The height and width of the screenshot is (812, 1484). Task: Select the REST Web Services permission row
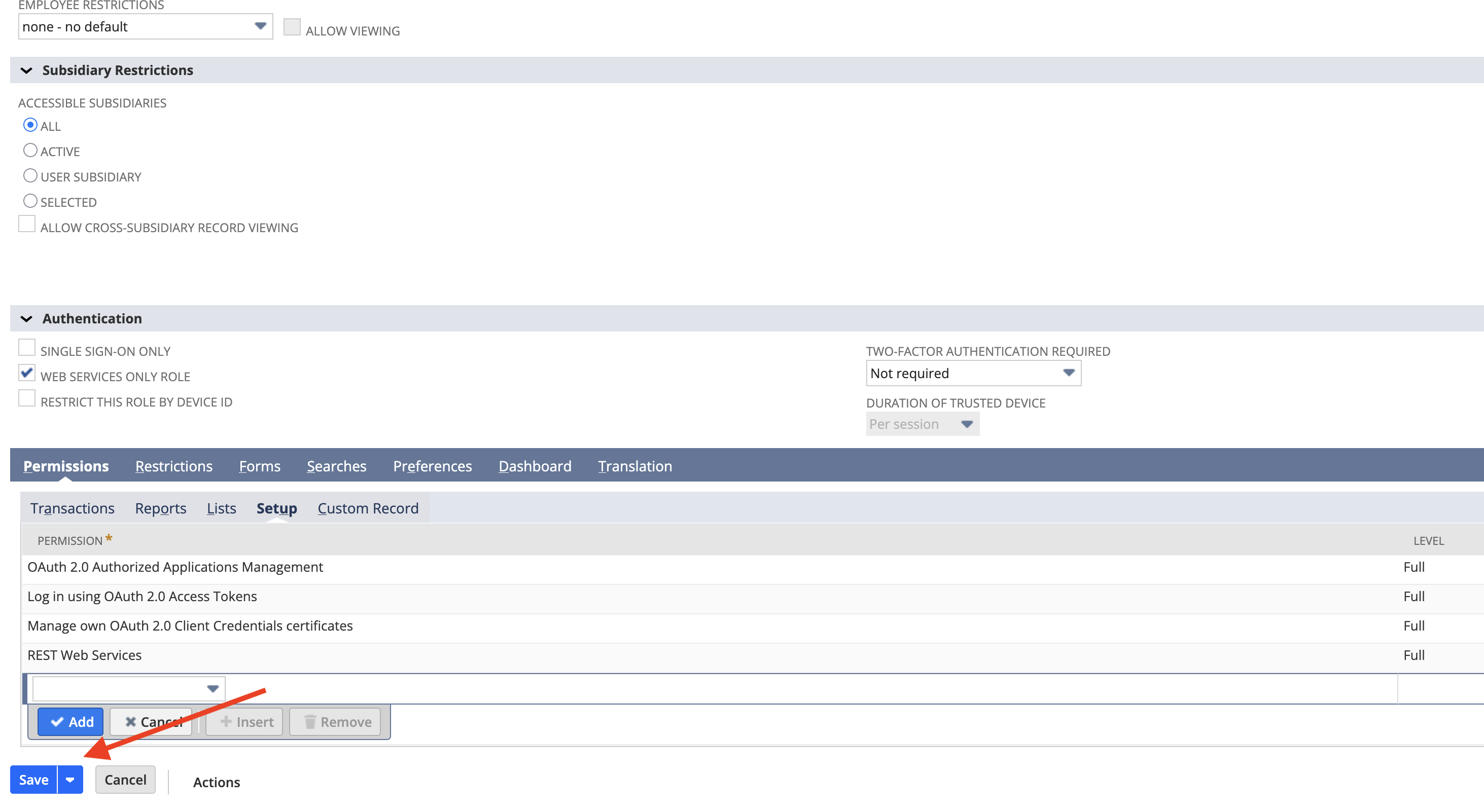click(x=752, y=658)
